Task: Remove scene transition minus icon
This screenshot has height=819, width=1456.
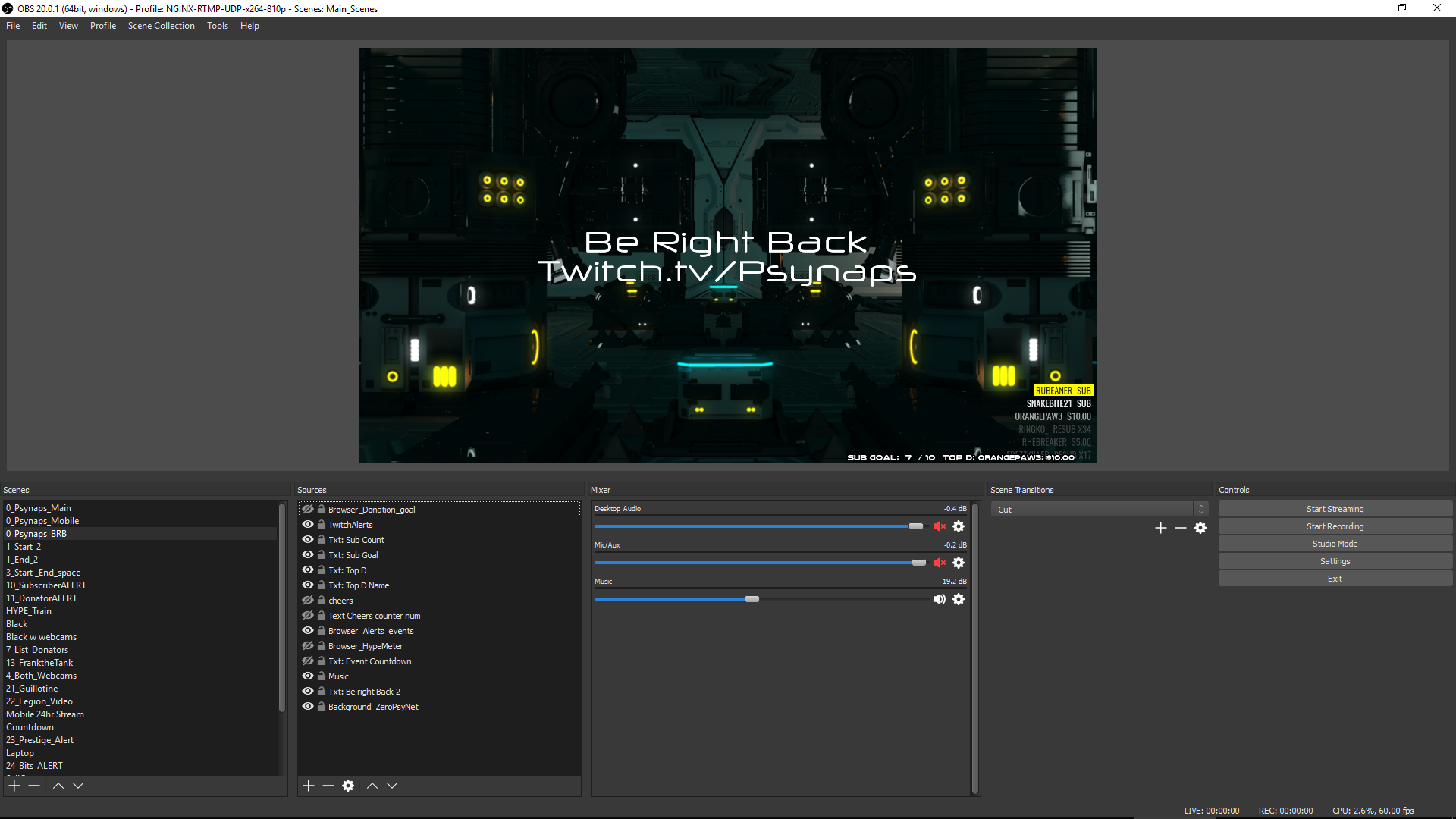Action: pyautogui.click(x=1181, y=528)
